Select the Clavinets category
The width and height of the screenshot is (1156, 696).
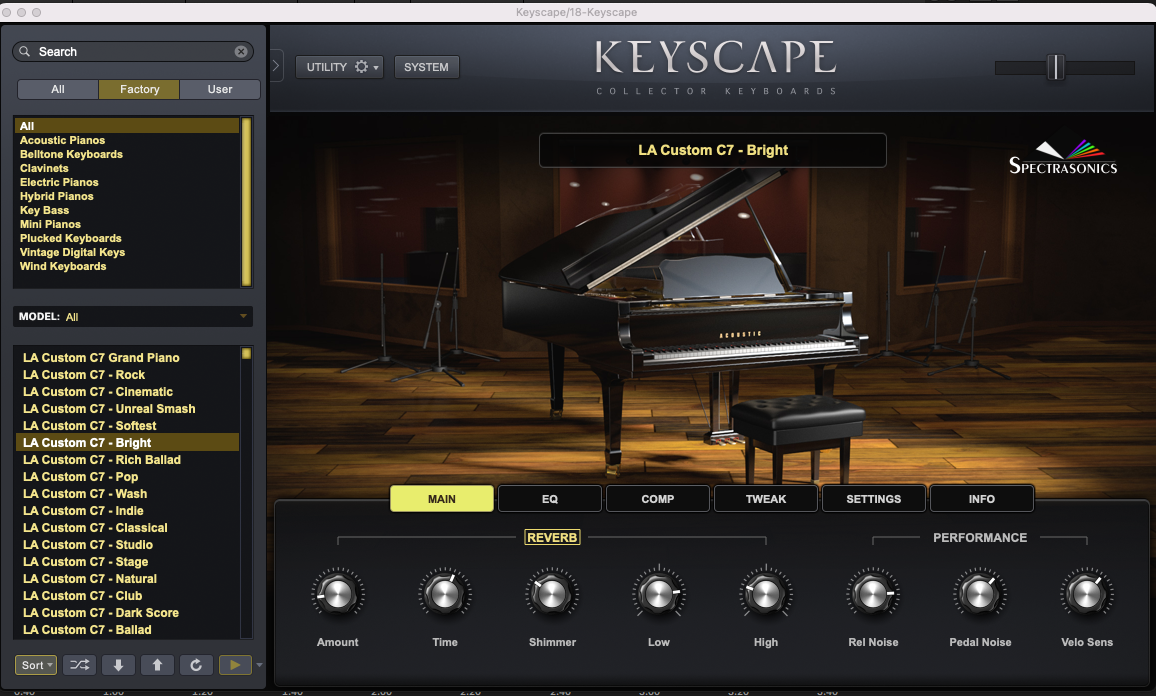point(44,168)
